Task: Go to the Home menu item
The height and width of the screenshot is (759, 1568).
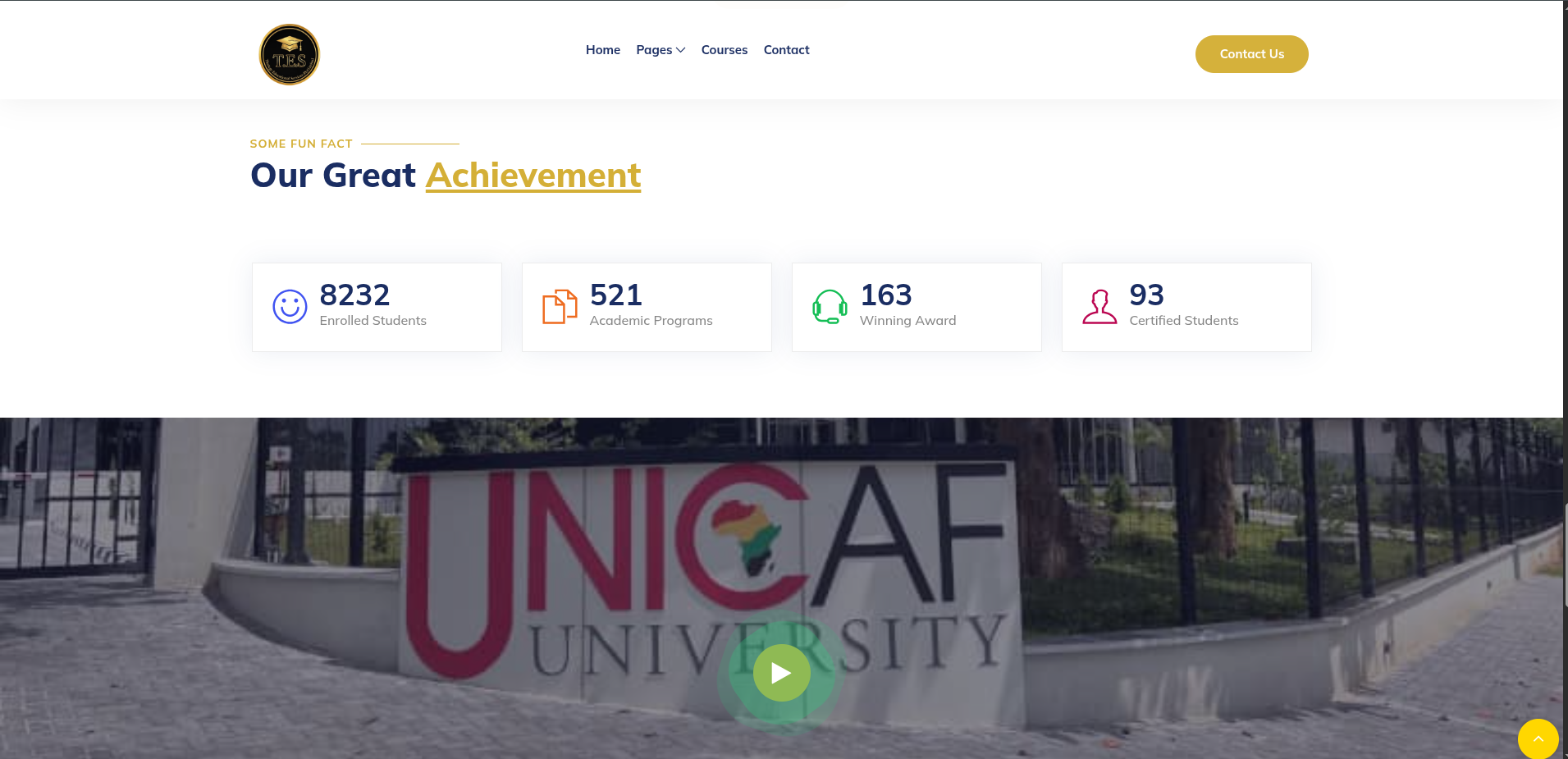Action: (x=602, y=50)
